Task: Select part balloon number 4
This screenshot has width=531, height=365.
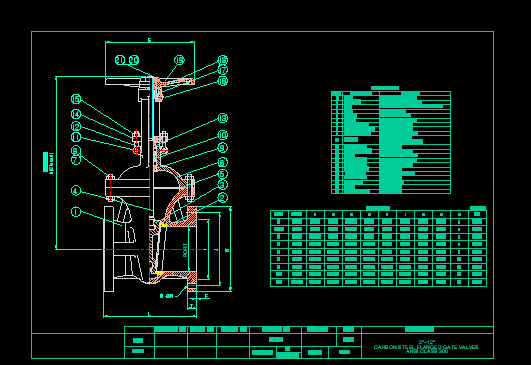Action: click(x=76, y=191)
